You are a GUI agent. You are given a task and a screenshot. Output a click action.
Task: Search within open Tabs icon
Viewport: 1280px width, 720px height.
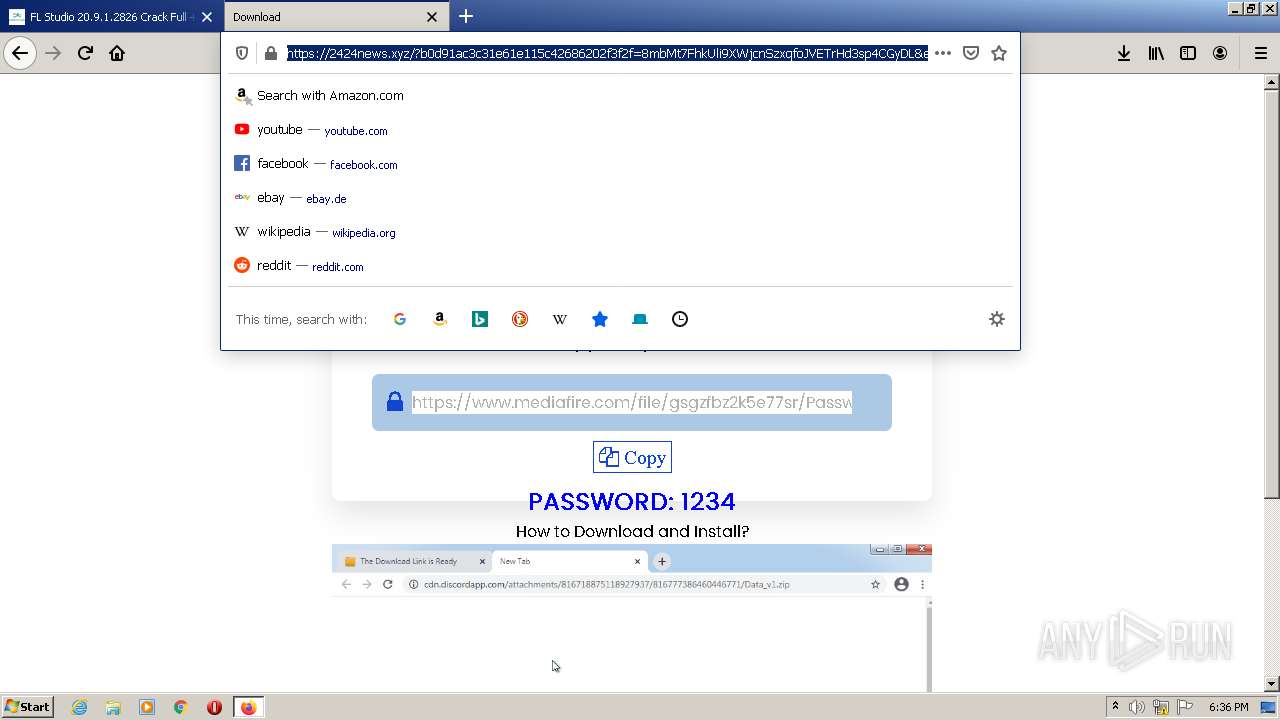640,319
